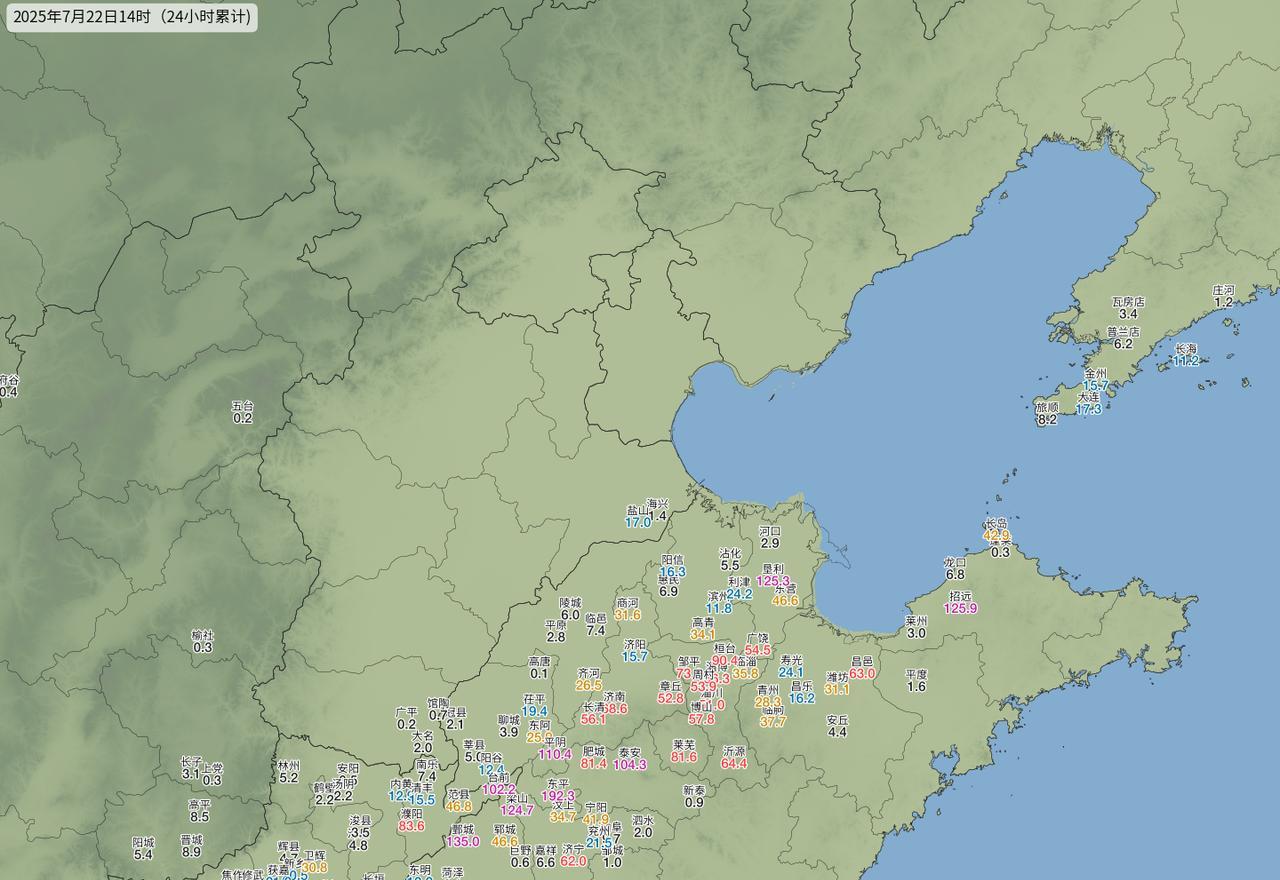Click the 104.3 value for 泰安
The height and width of the screenshot is (880, 1280).
[630, 765]
